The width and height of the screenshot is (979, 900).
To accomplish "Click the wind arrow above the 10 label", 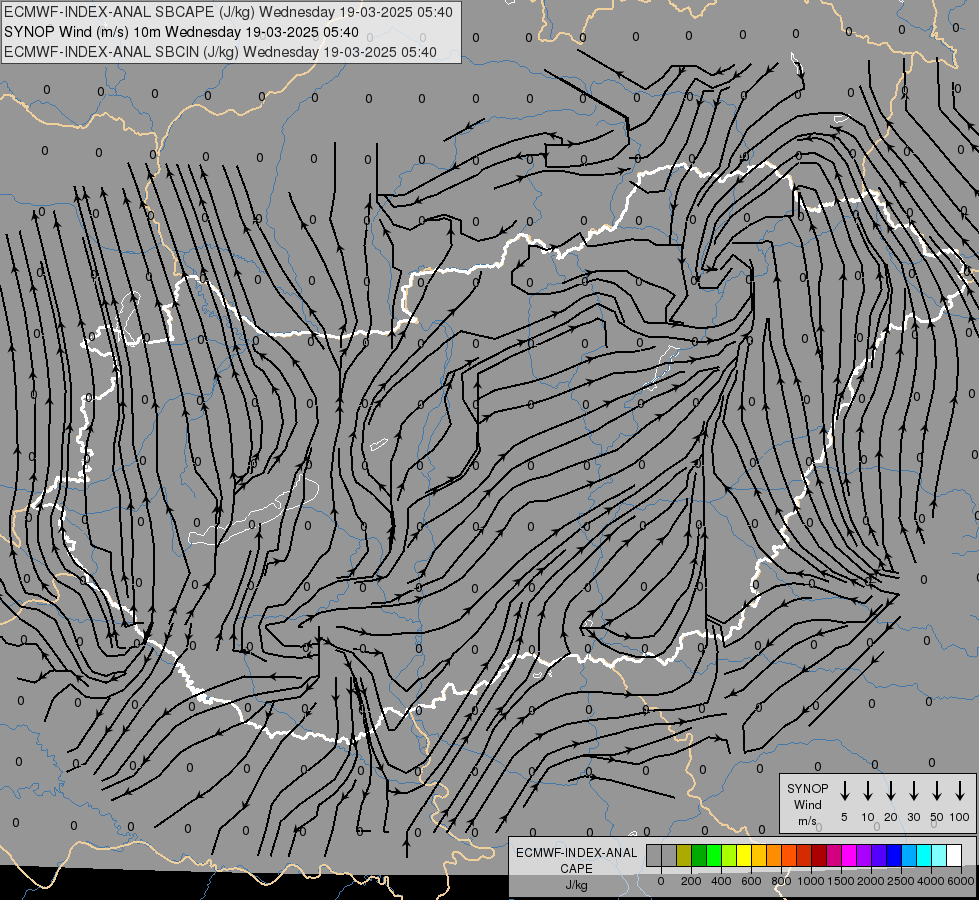I will 868,791.
